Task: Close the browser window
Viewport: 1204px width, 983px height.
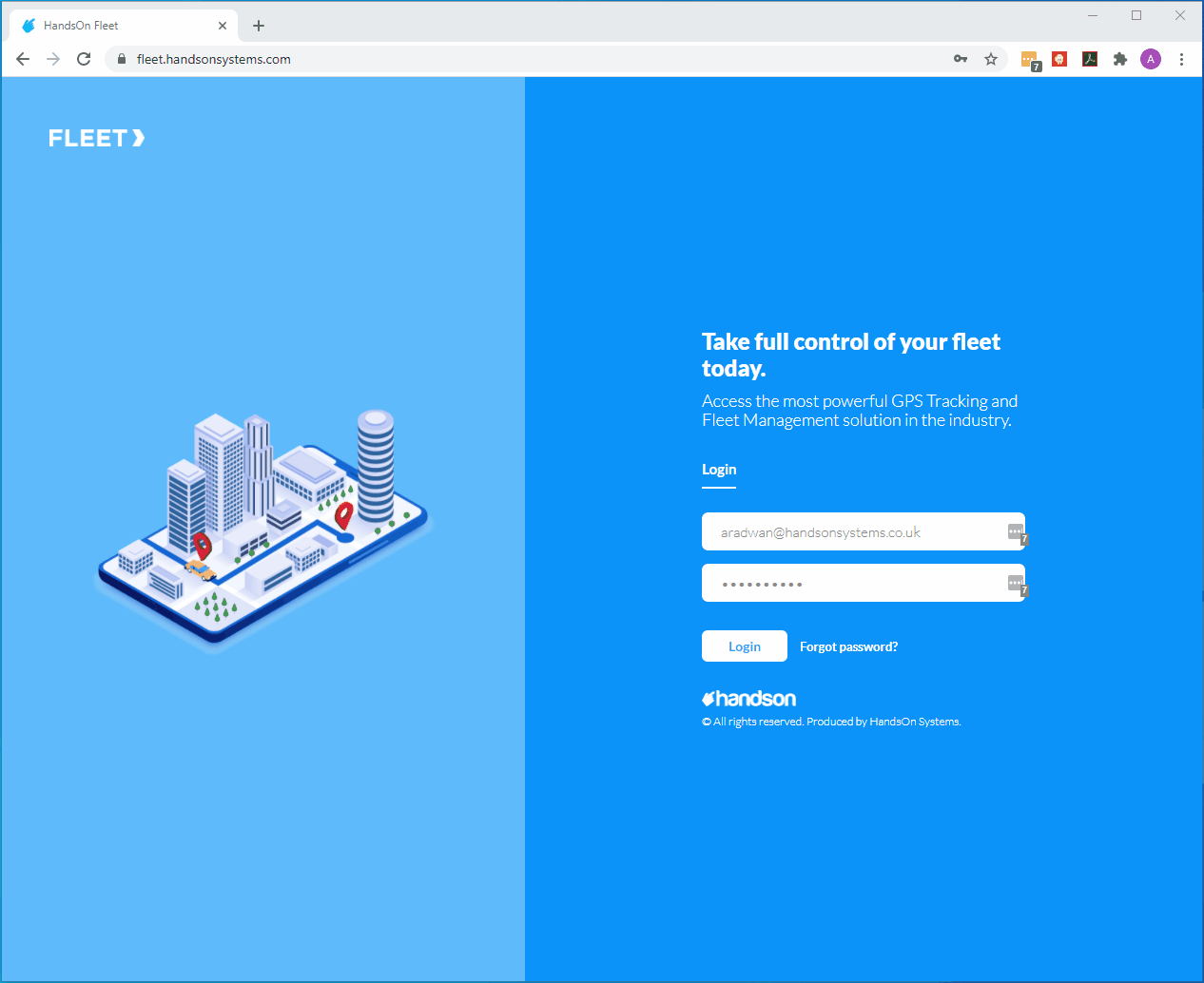Action: point(1180,15)
